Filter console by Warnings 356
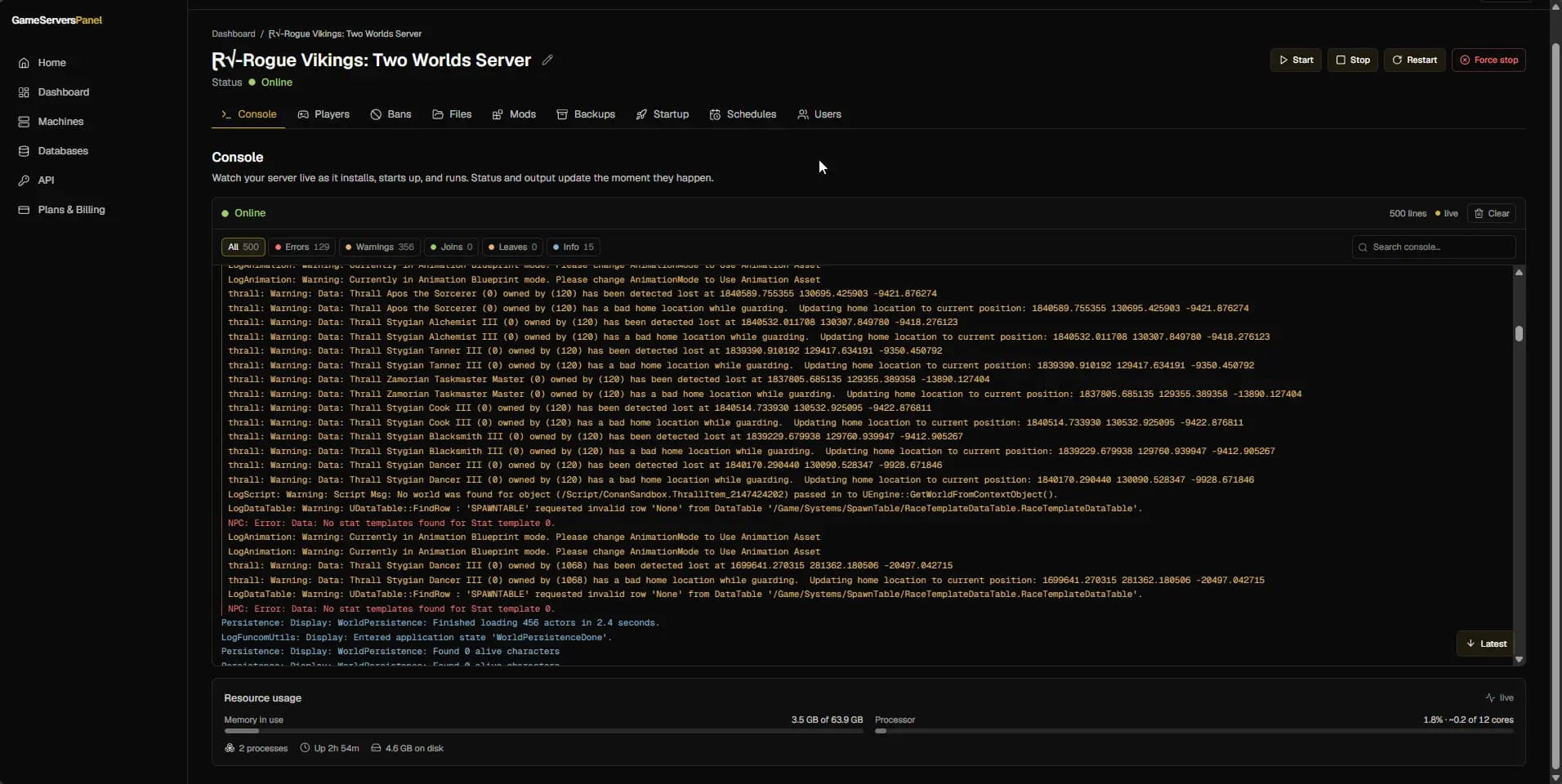This screenshot has width=1562, height=784. click(380, 247)
